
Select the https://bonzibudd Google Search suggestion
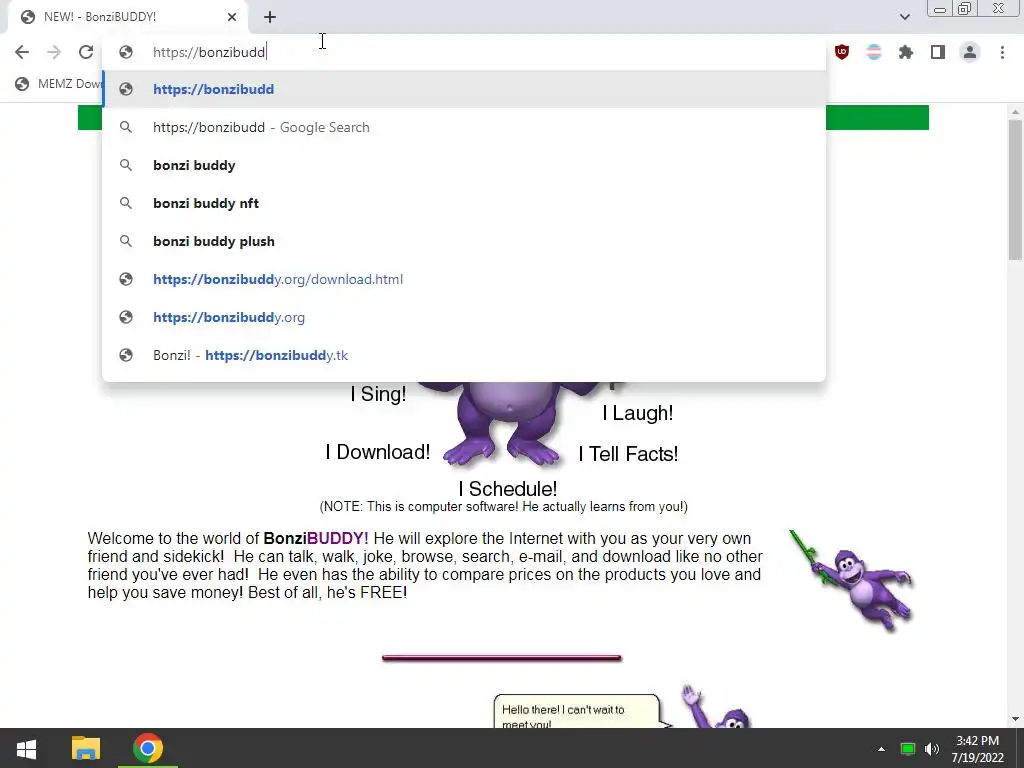(464, 127)
